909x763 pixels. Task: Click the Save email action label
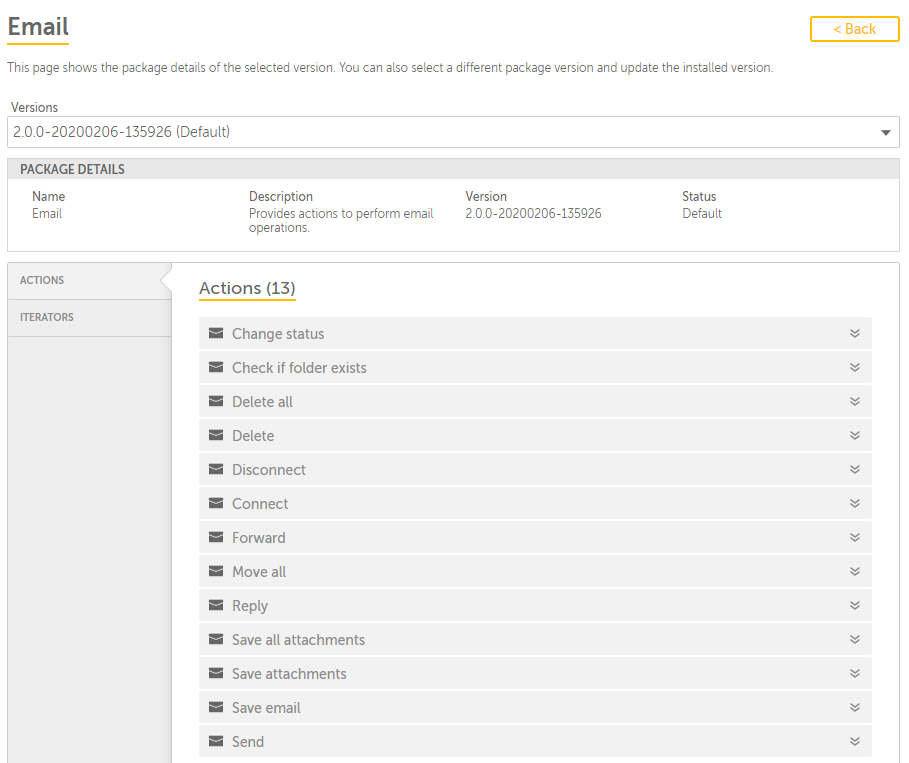coord(266,708)
